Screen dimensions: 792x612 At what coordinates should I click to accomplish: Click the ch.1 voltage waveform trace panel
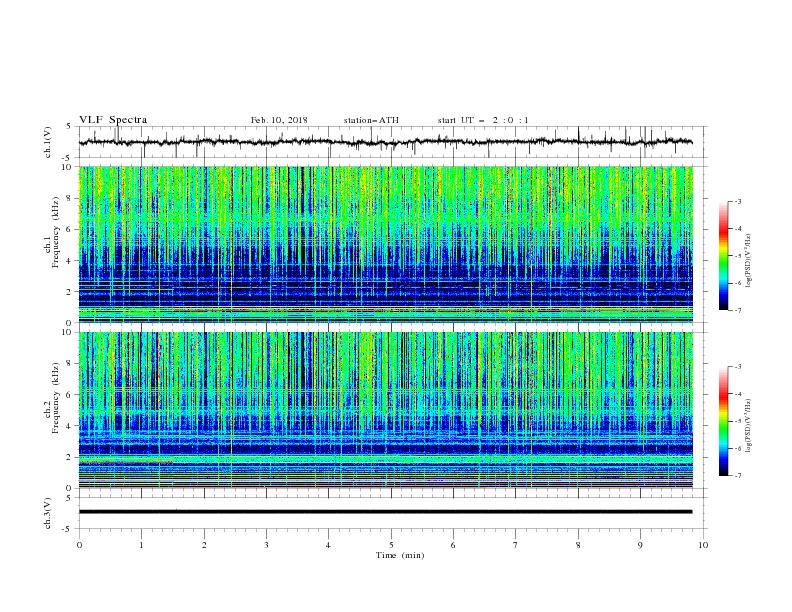click(392, 142)
